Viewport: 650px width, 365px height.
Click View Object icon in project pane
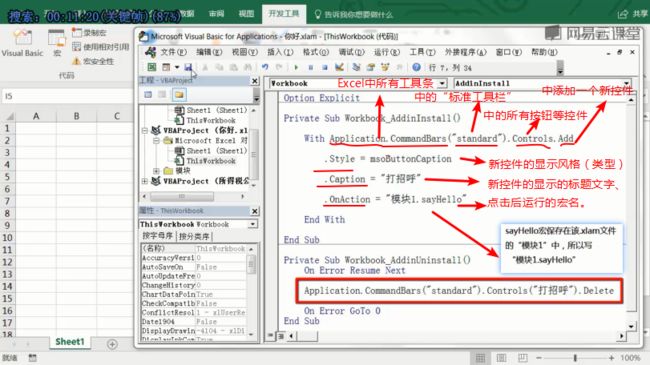(x=162, y=95)
